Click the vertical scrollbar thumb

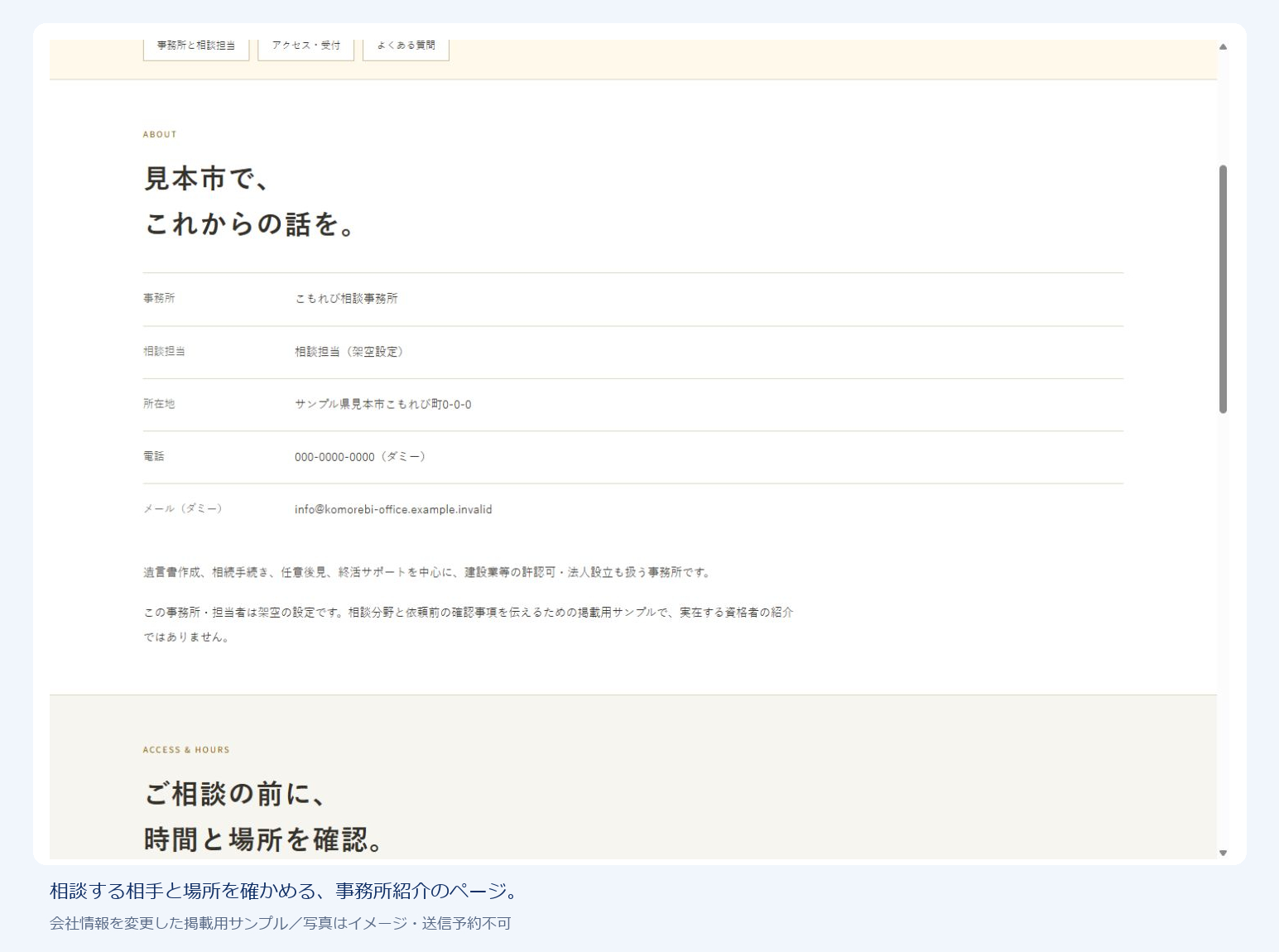click(x=1223, y=289)
